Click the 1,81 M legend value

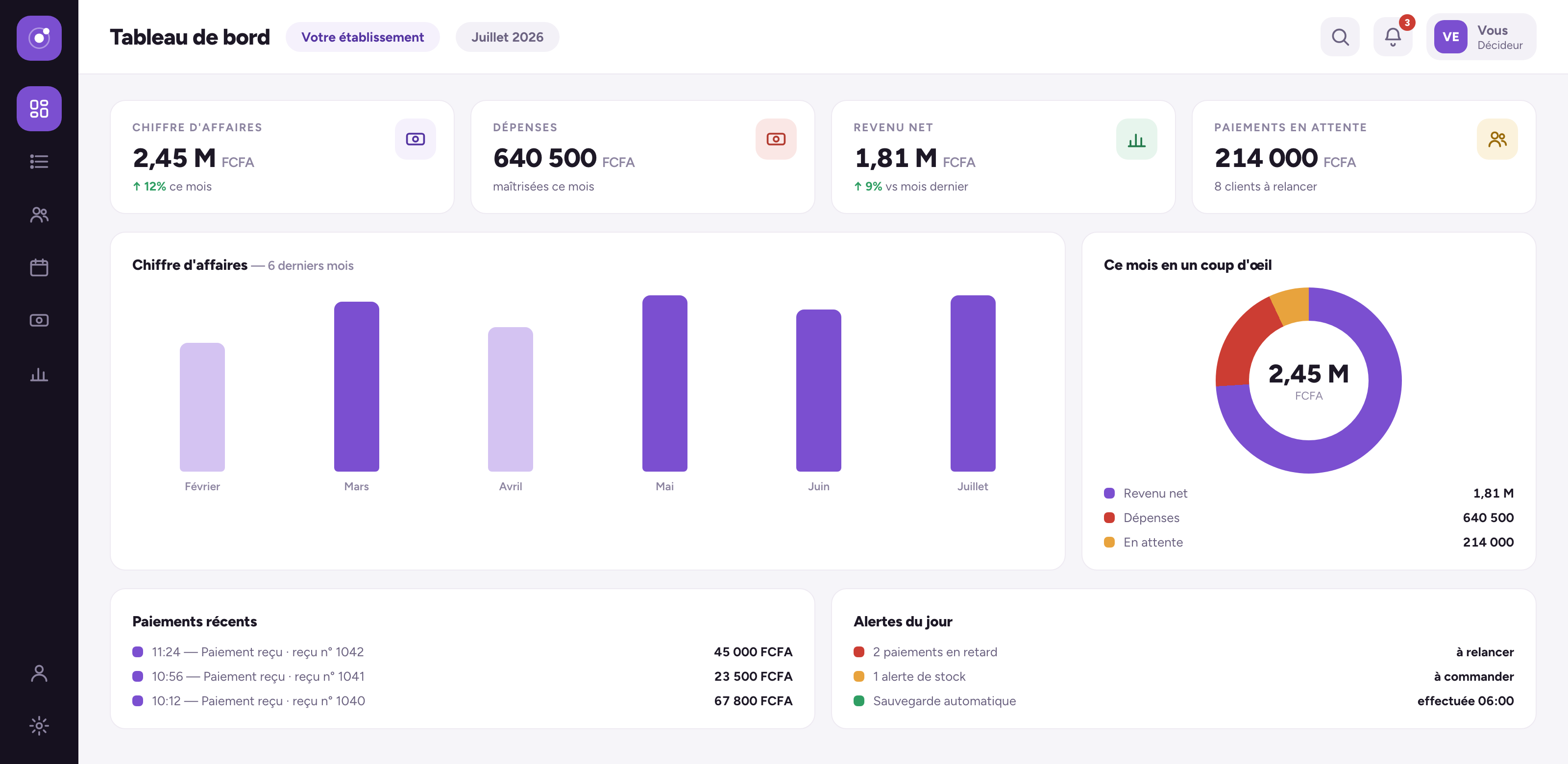[x=1493, y=493]
